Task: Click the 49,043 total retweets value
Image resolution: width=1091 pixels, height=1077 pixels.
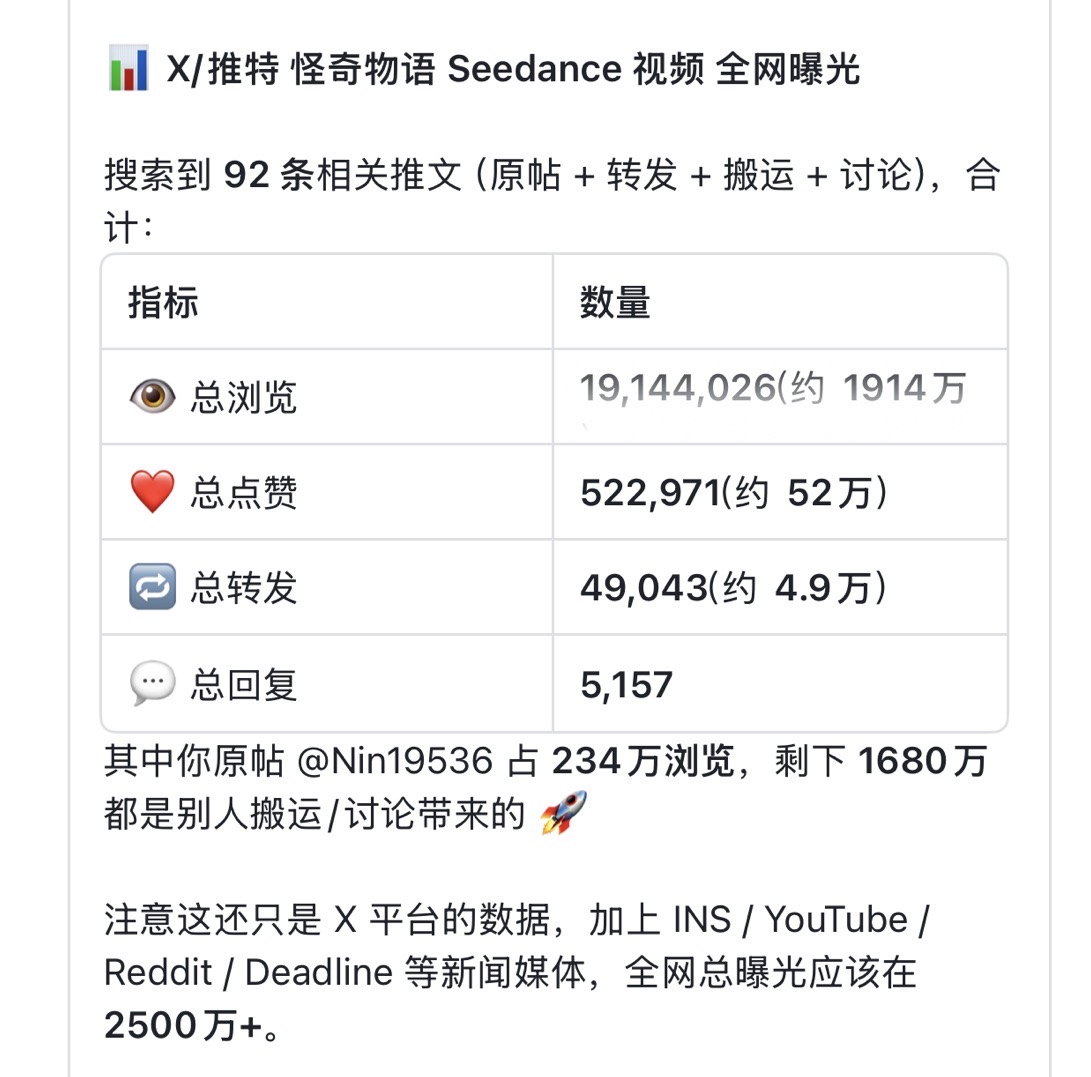Action: pos(643,588)
